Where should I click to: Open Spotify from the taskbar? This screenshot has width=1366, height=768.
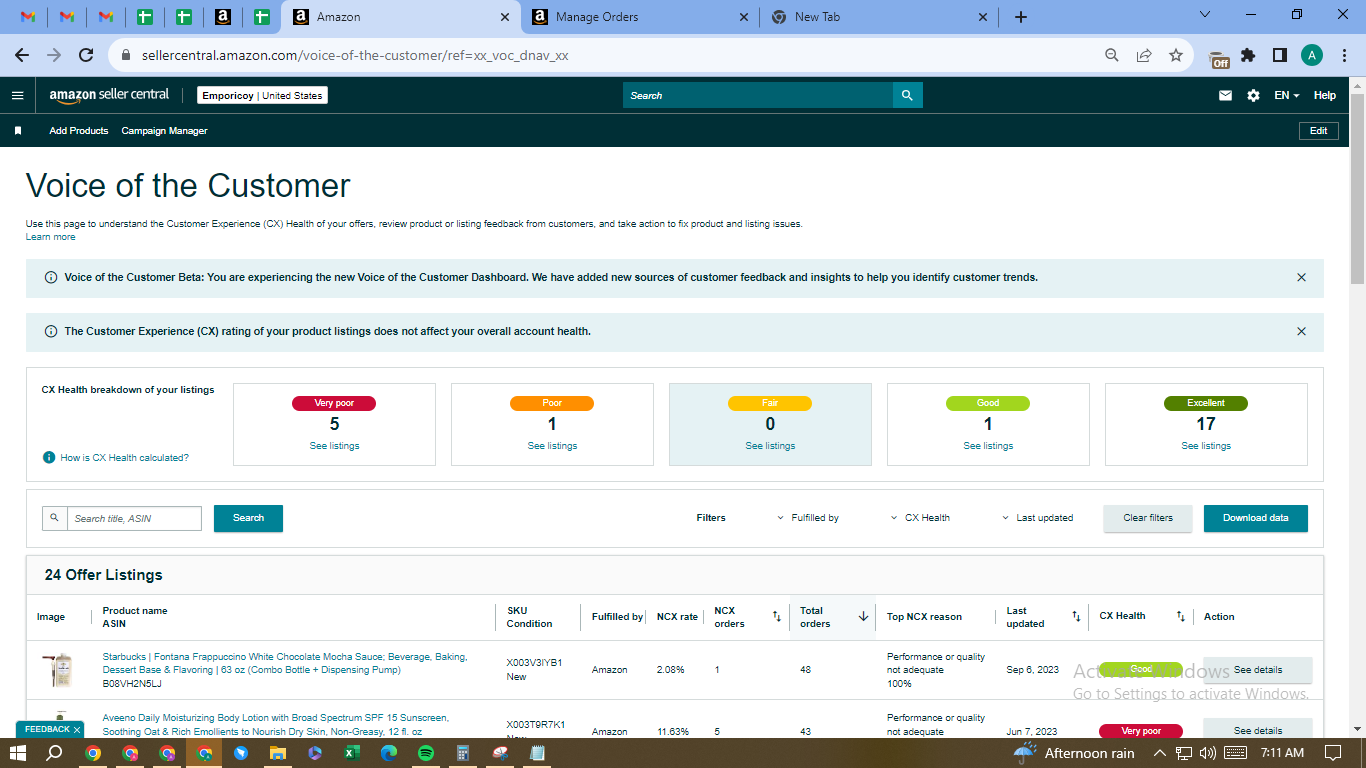pos(426,753)
